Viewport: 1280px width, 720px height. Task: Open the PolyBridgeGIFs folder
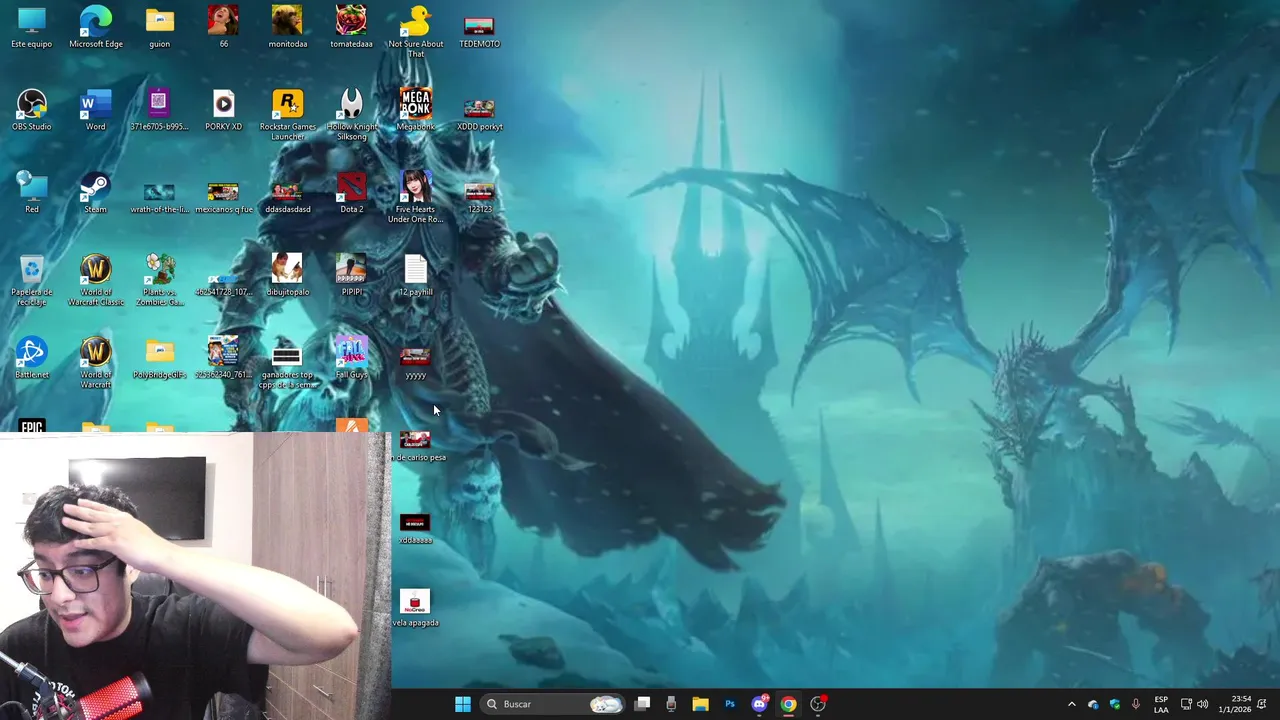tap(159, 359)
